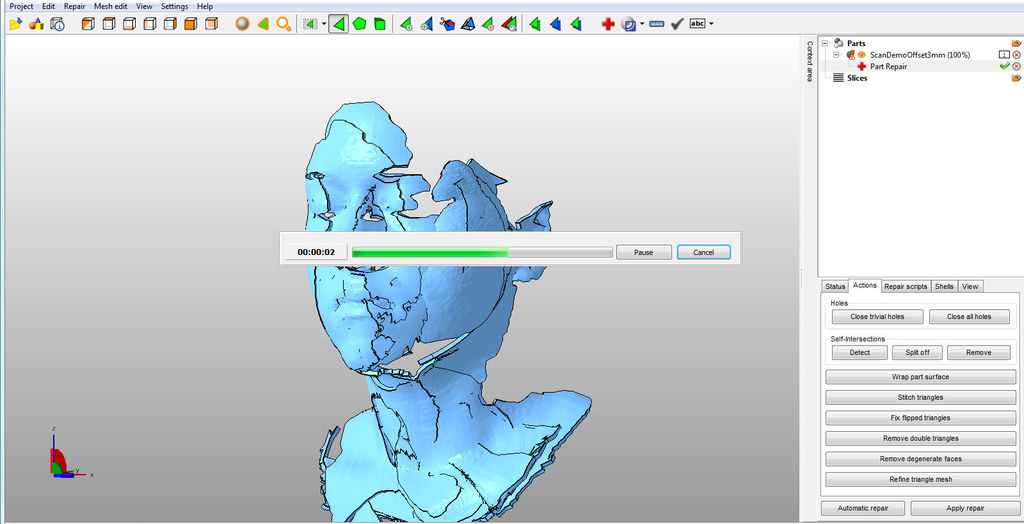
Task: Click the magnifier zoom icon in toolbar
Action: 284,24
